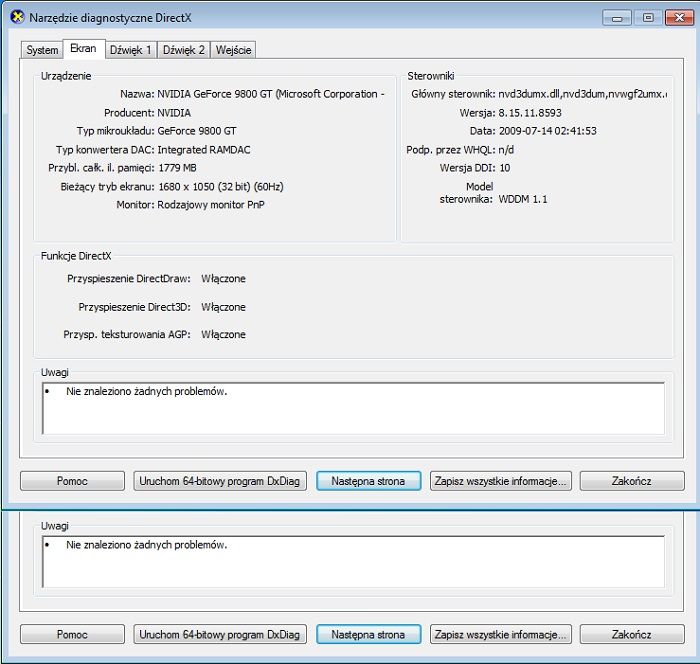700x664 pixels.
Task: Click the 'Producent: NVIDIA' value
Action: click(x=174, y=113)
